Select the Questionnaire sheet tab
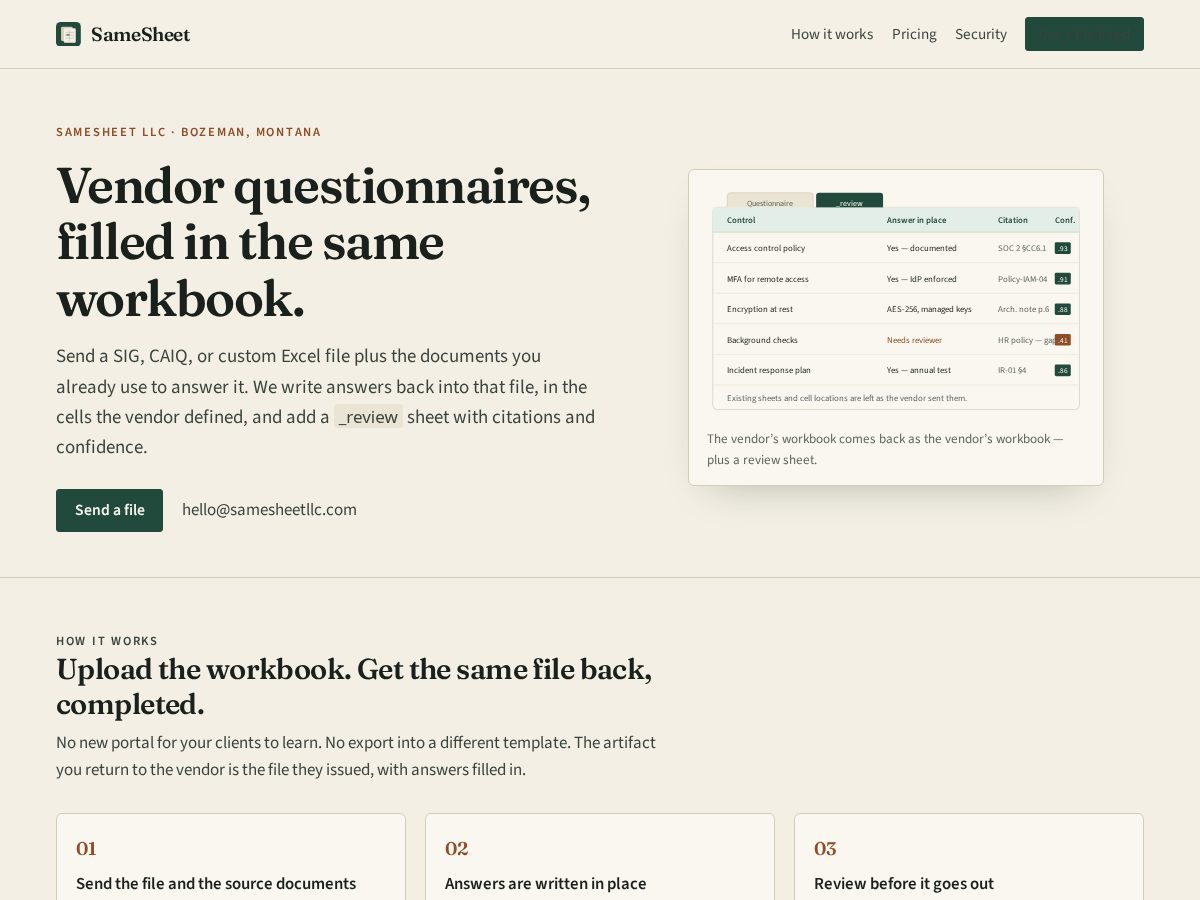Image resolution: width=1200 pixels, height=900 pixels. tap(770, 202)
